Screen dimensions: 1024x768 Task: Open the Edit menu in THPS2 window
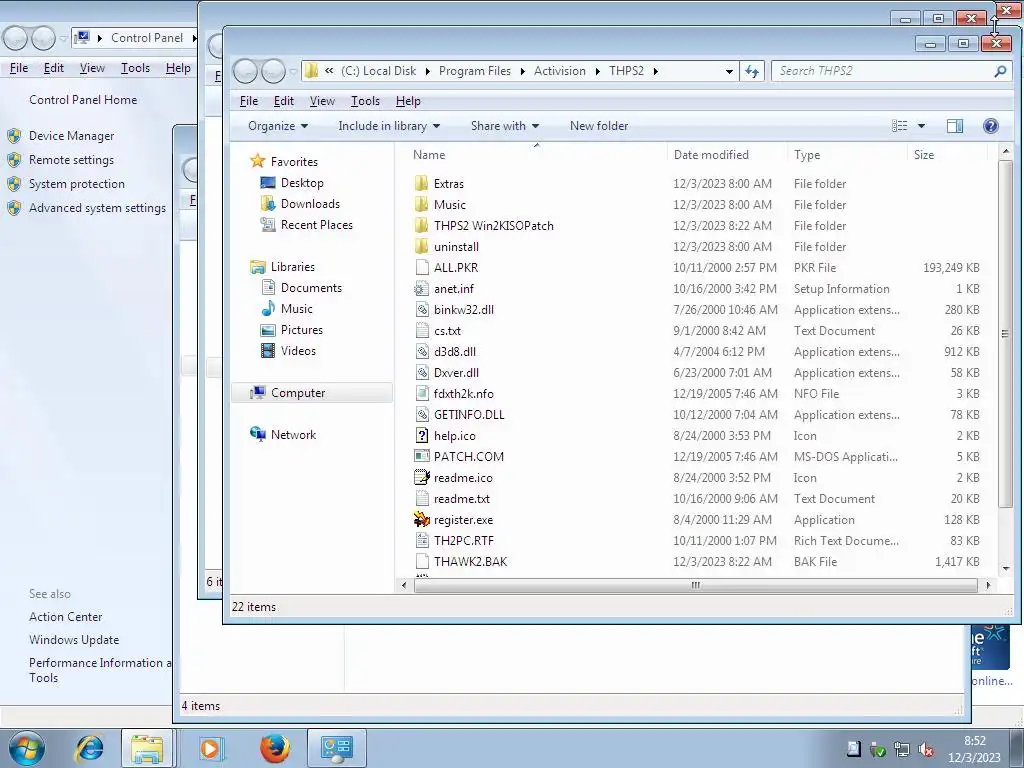point(283,101)
